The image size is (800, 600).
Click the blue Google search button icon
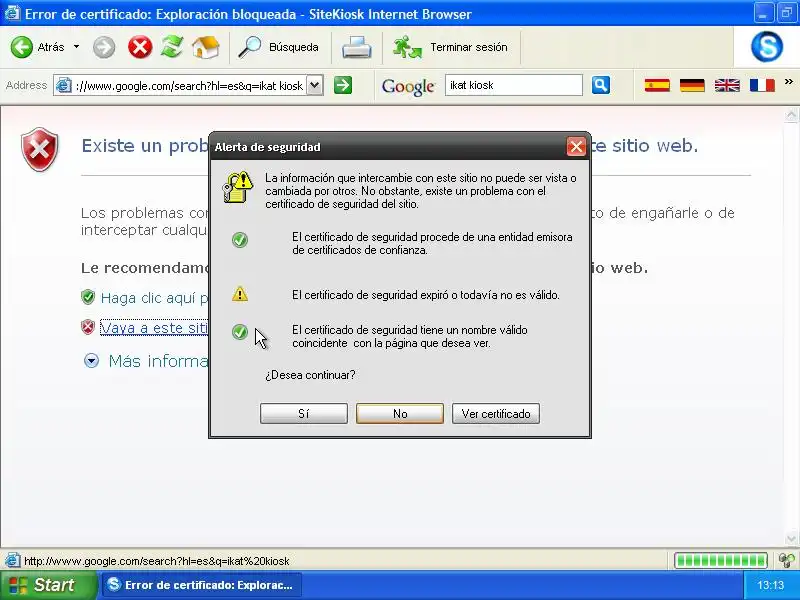click(601, 85)
